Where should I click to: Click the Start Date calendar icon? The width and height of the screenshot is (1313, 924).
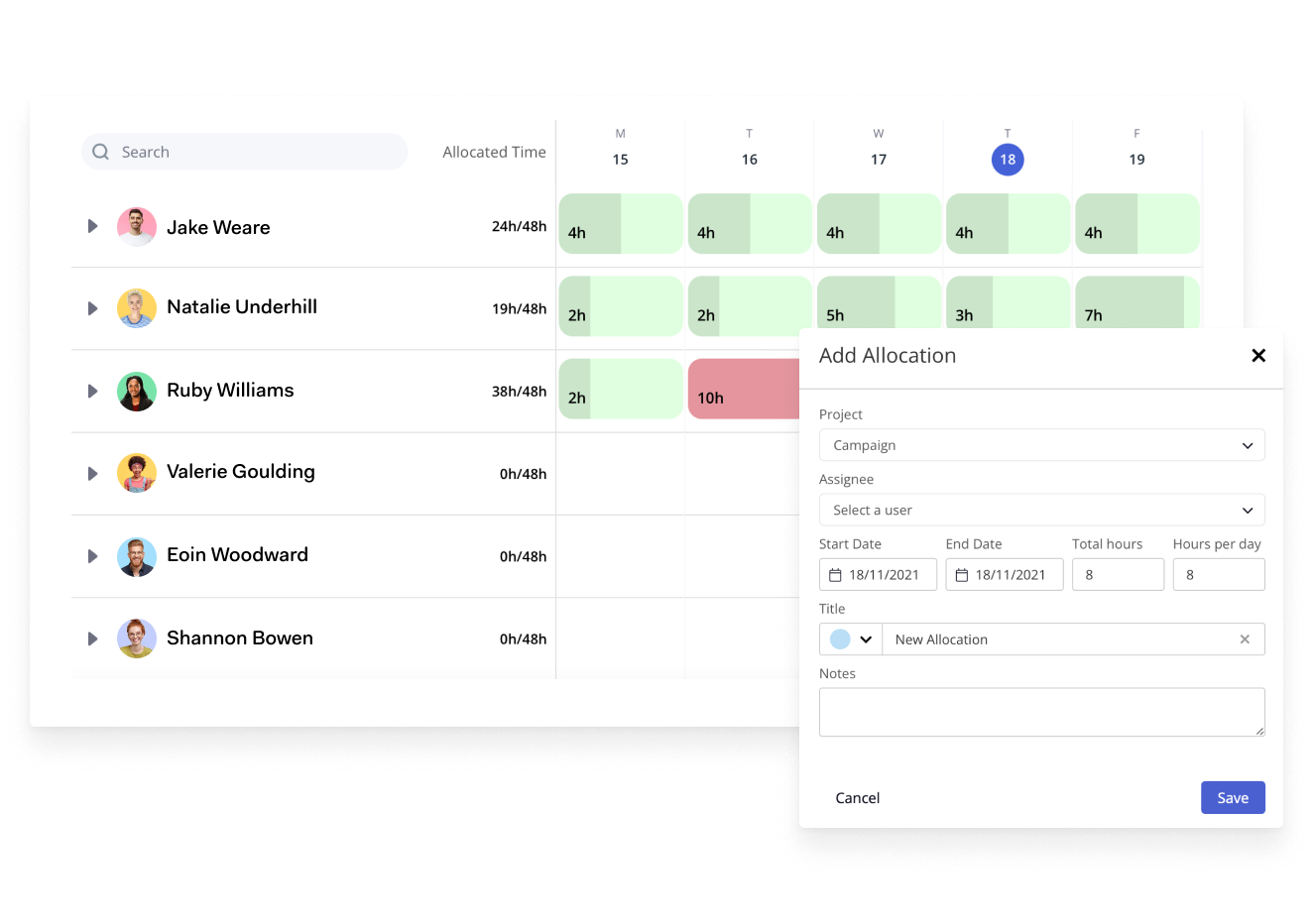coord(835,575)
